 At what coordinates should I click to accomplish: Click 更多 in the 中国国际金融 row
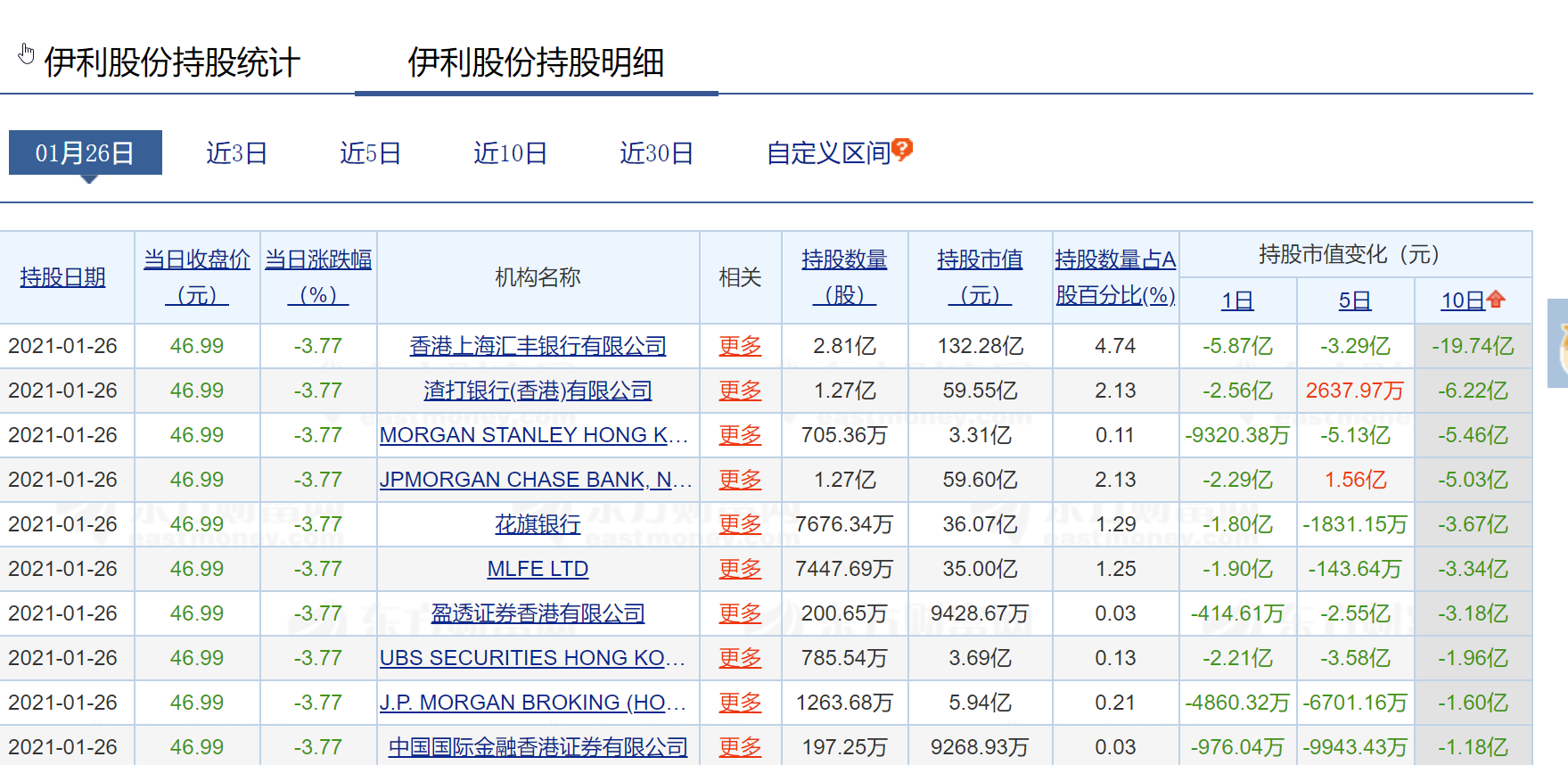tap(741, 747)
